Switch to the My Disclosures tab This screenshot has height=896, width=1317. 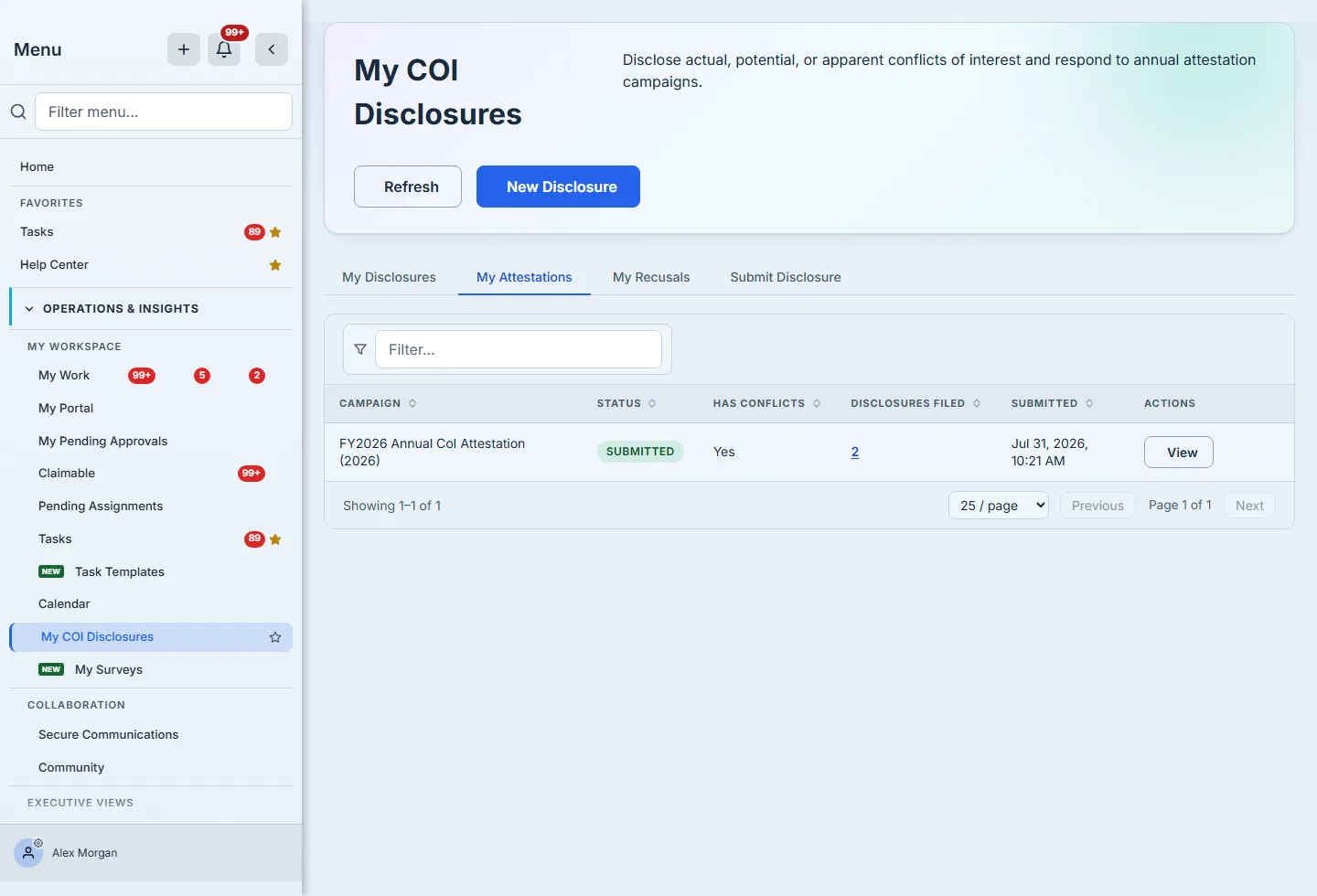click(389, 277)
